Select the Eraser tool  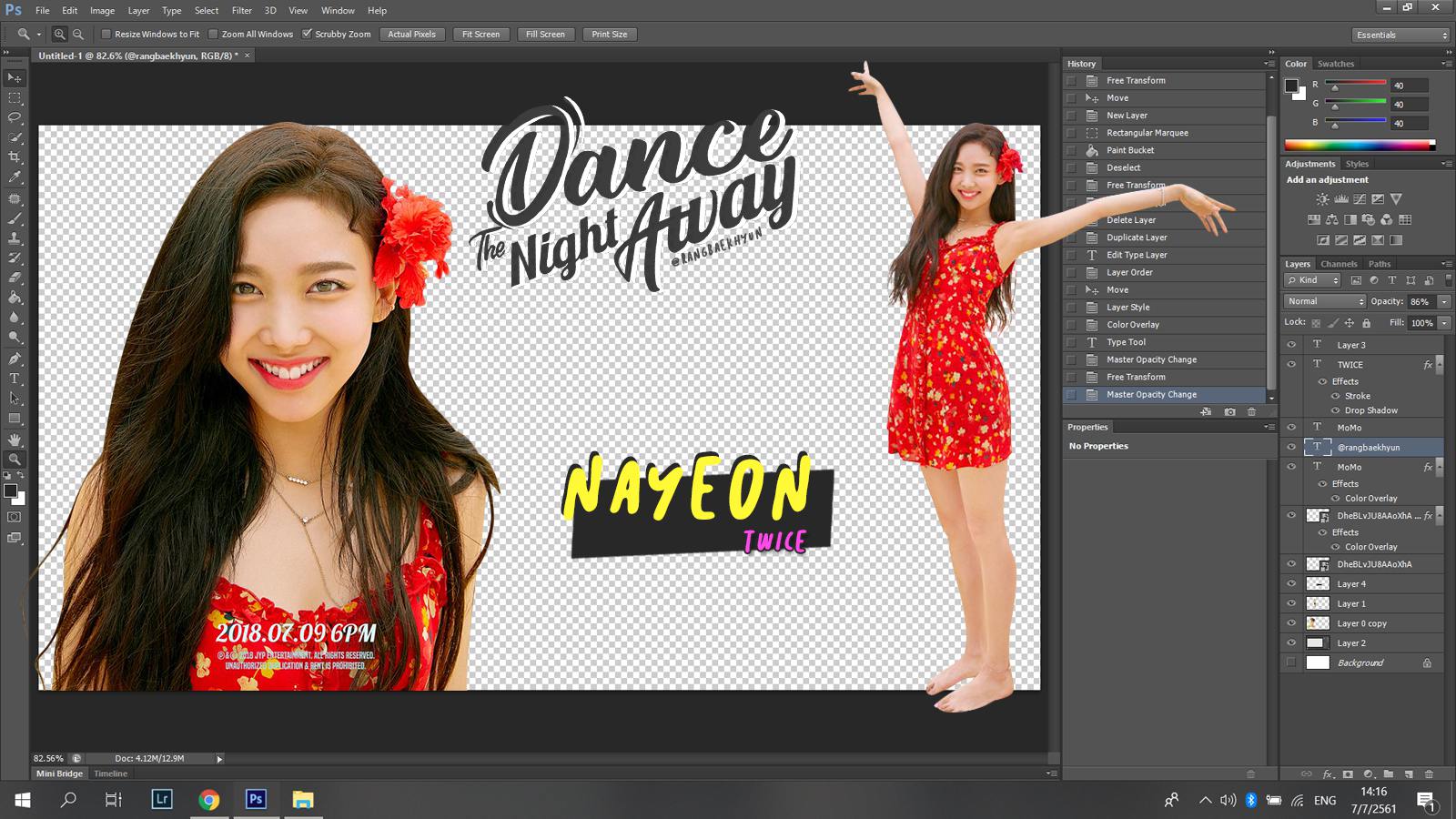[x=15, y=278]
